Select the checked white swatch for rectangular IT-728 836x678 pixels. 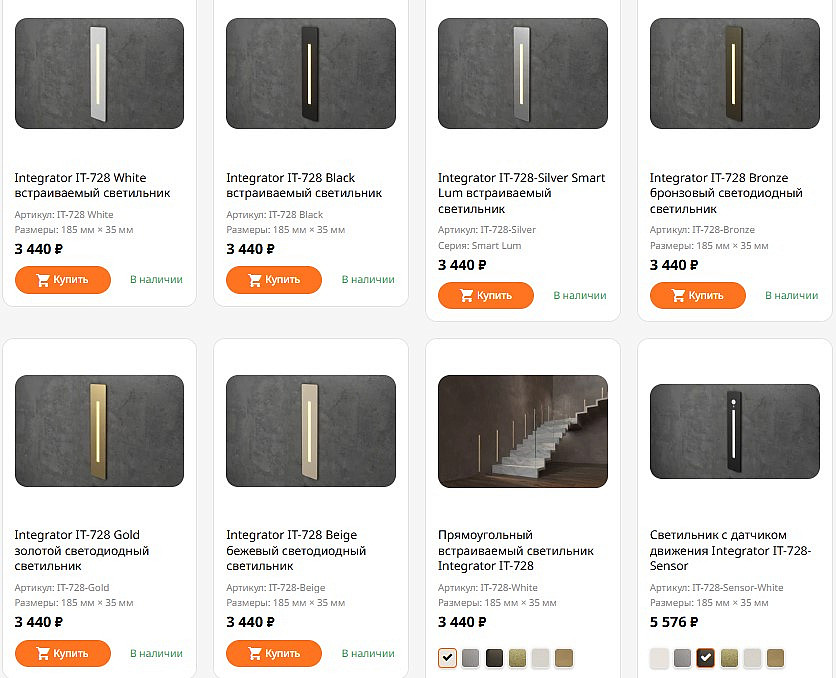click(x=447, y=658)
